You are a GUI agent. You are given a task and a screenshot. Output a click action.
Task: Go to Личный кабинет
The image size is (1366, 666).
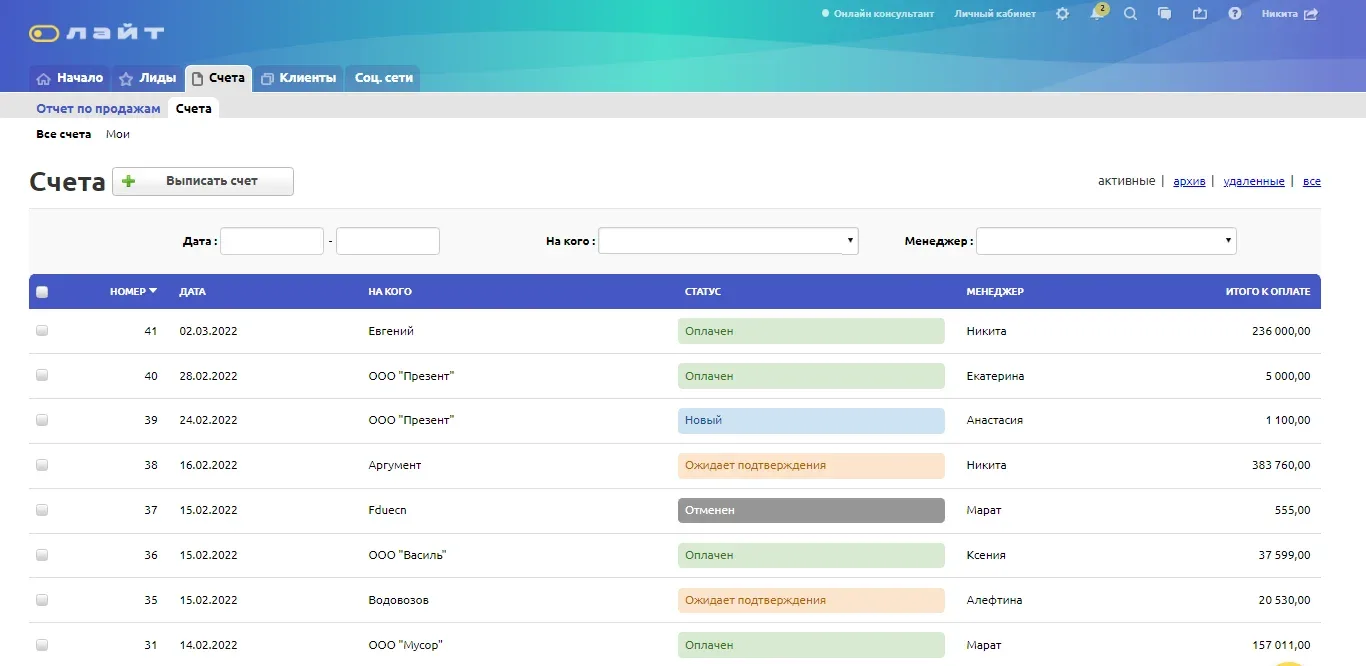tap(995, 14)
